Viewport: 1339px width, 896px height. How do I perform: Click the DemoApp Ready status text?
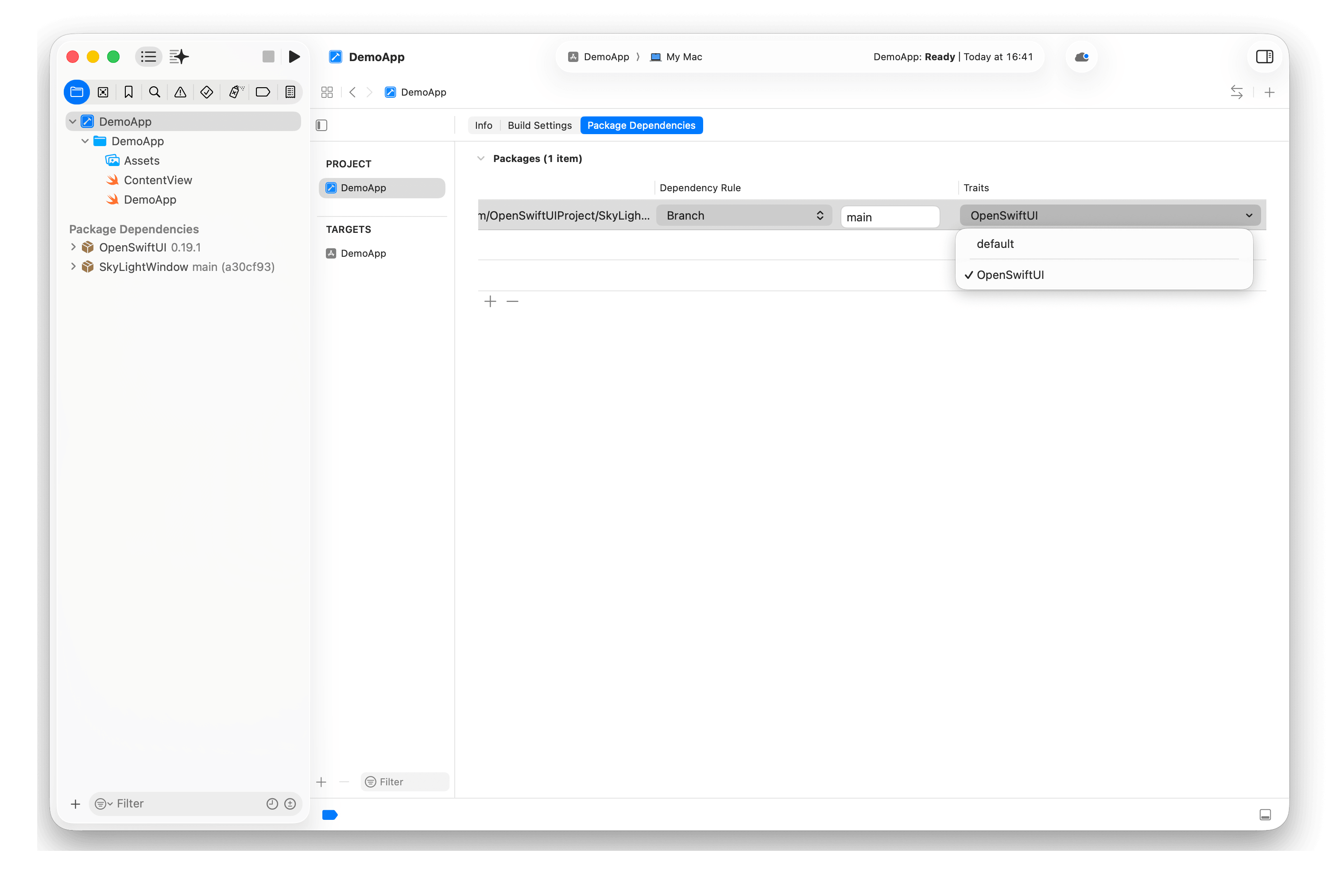(x=953, y=57)
